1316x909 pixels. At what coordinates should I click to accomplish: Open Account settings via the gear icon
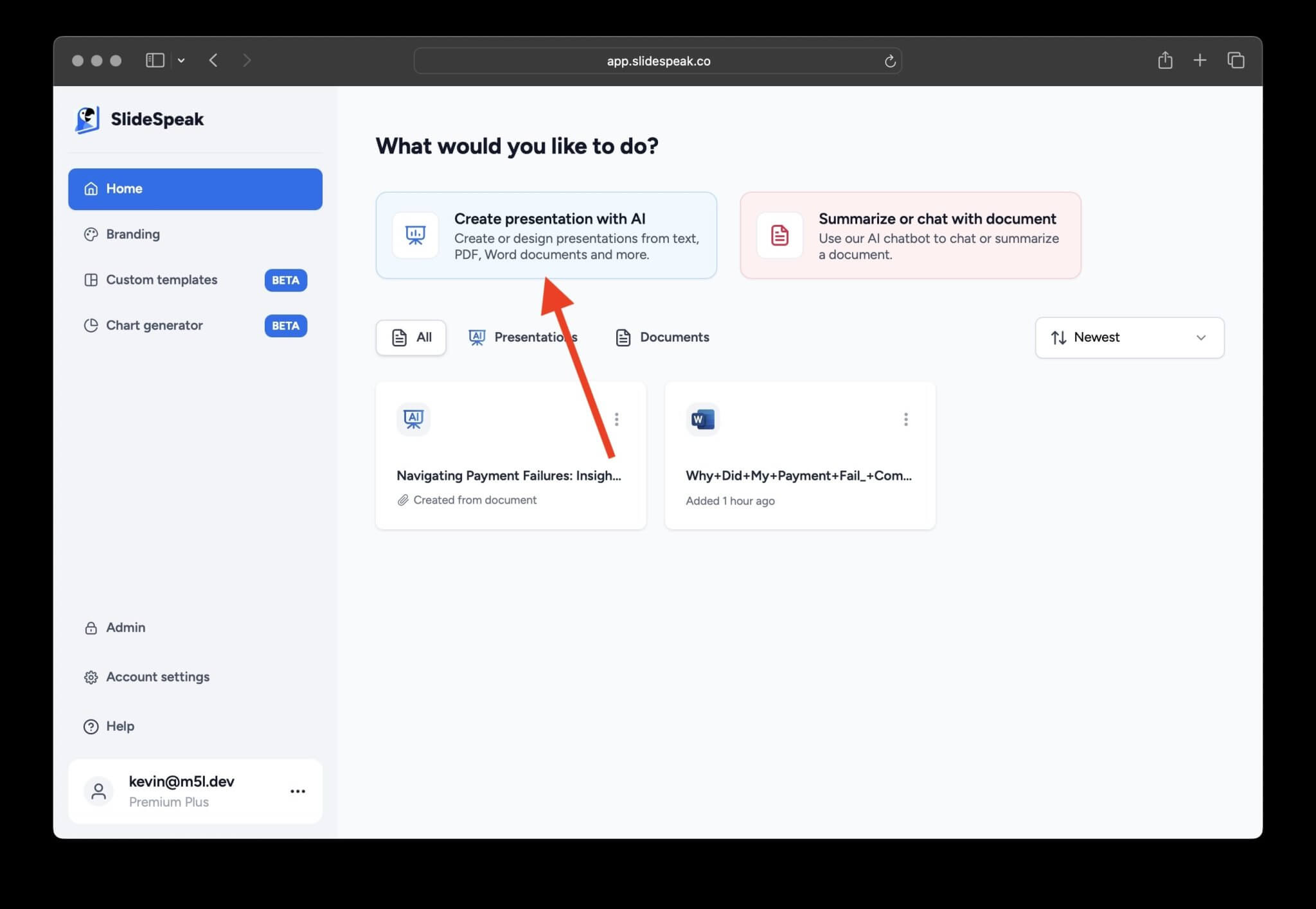(x=91, y=676)
